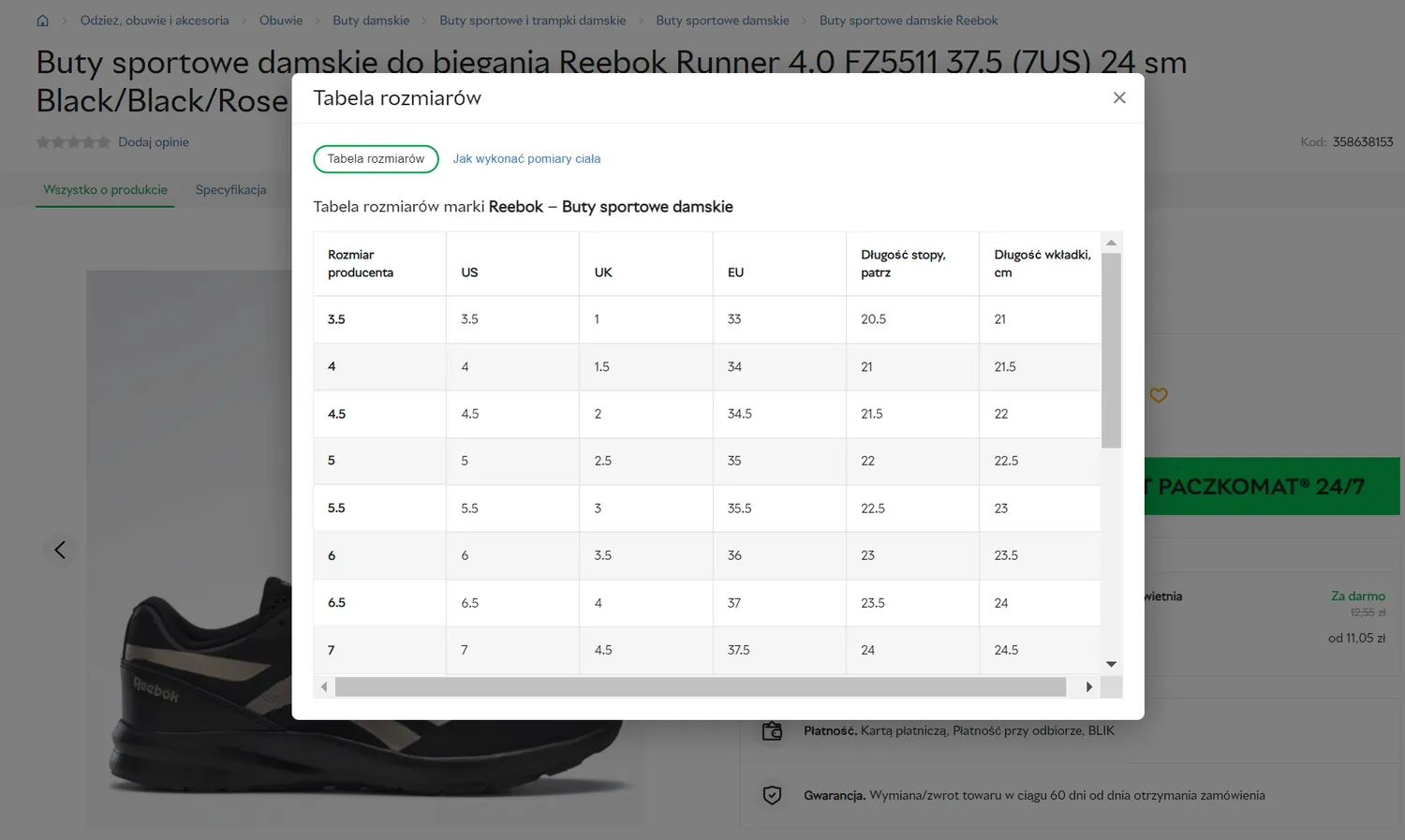Open the Buty sportowe damskie breadcrumb
Viewport: 1405px width, 840px height.
[x=722, y=21]
